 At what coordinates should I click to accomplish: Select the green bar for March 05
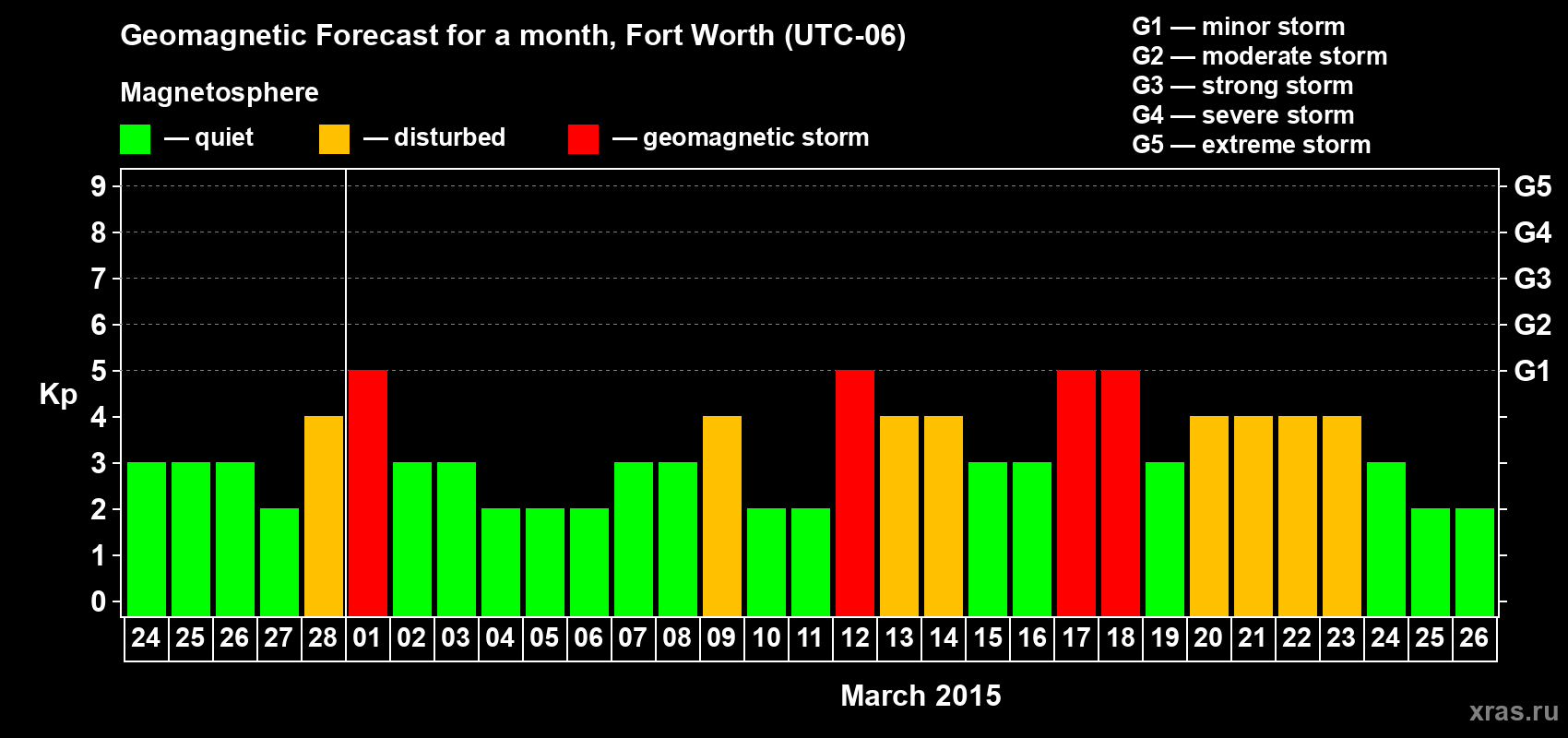545,562
